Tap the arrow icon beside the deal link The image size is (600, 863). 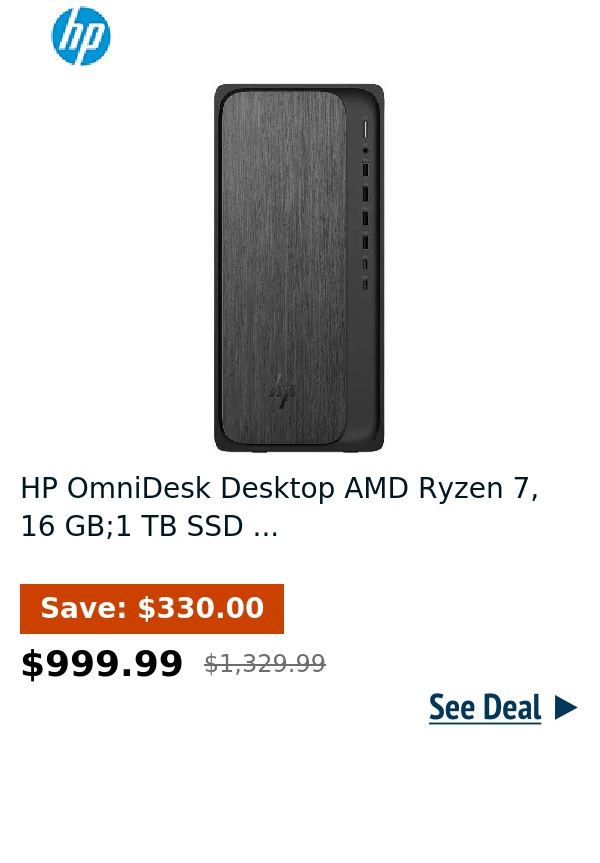(565, 707)
